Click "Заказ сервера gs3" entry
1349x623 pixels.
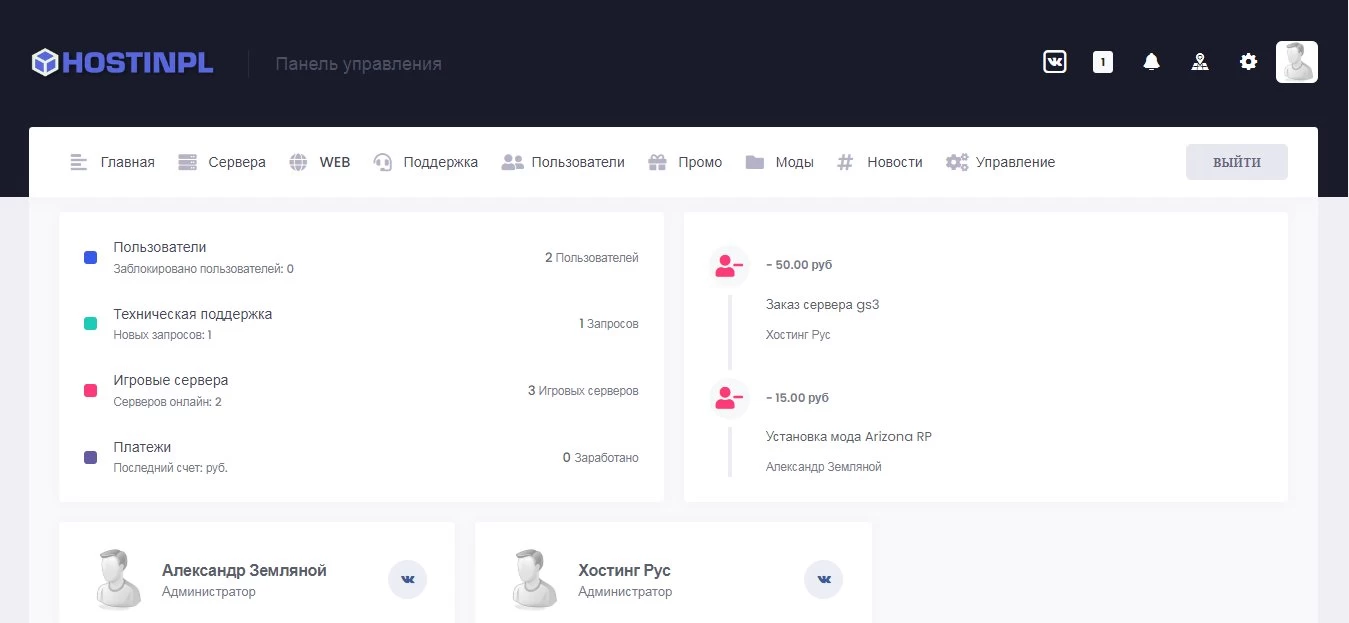(823, 304)
